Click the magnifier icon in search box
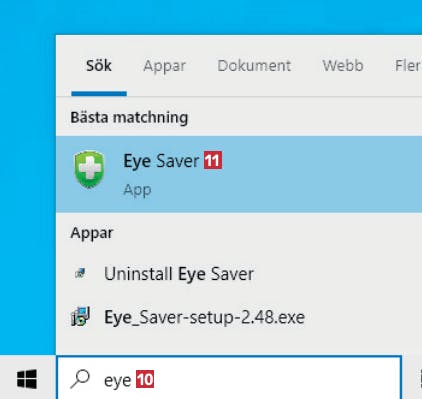 pyautogui.click(x=80, y=379)
